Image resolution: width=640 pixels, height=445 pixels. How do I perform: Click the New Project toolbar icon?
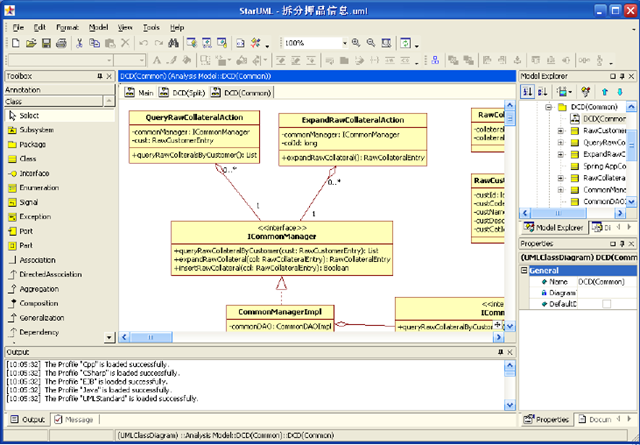pos(15,43)
